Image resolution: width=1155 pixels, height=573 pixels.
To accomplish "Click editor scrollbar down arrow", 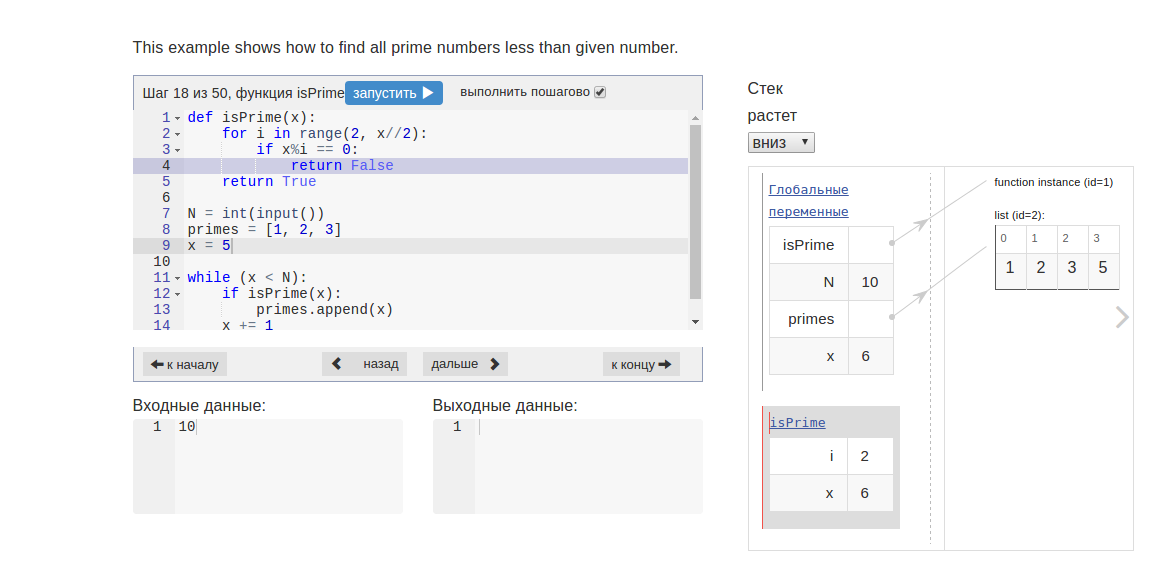I will point(695,322).
